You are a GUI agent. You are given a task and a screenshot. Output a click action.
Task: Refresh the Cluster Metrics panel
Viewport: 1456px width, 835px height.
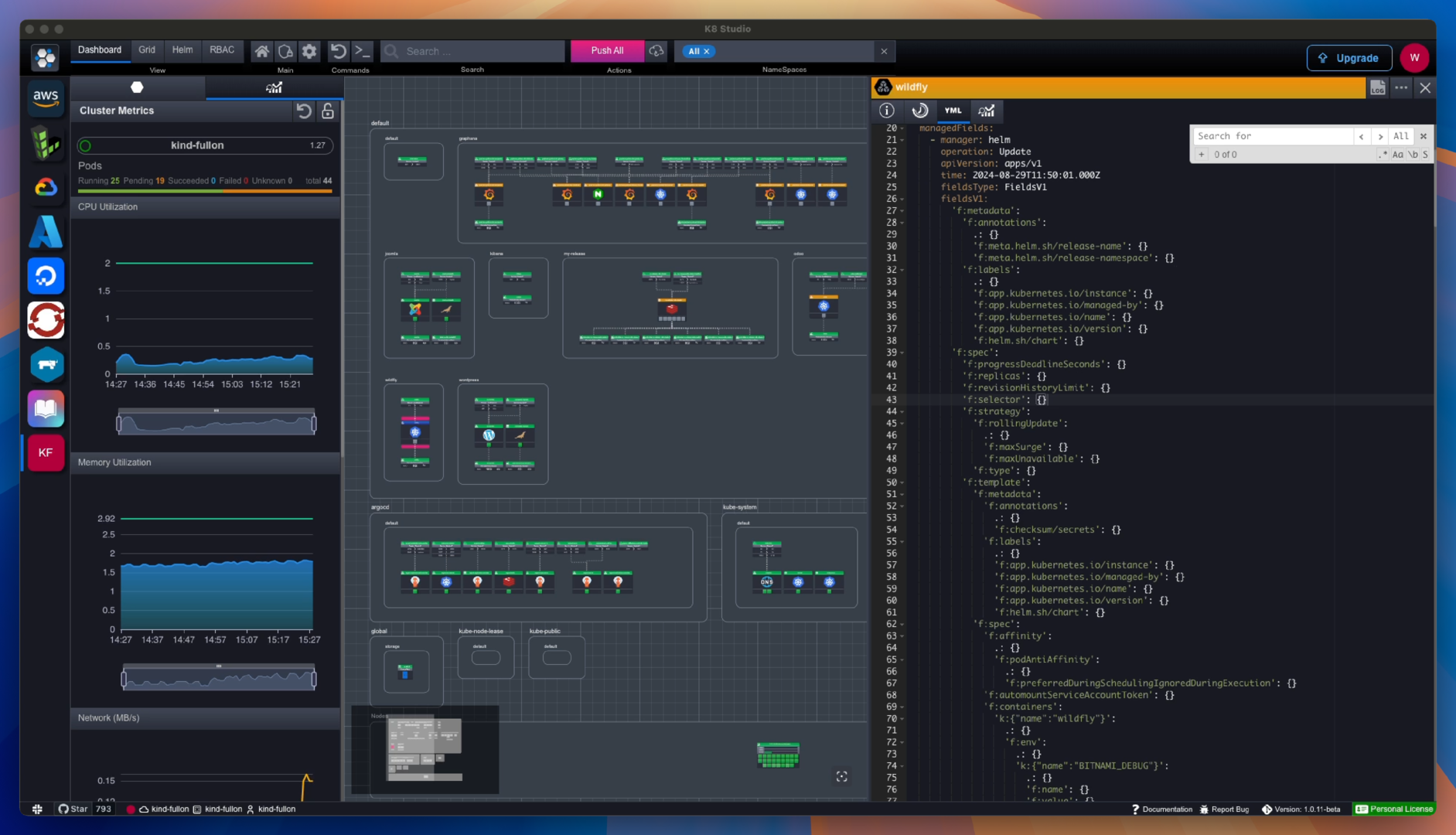click(304, 111)
